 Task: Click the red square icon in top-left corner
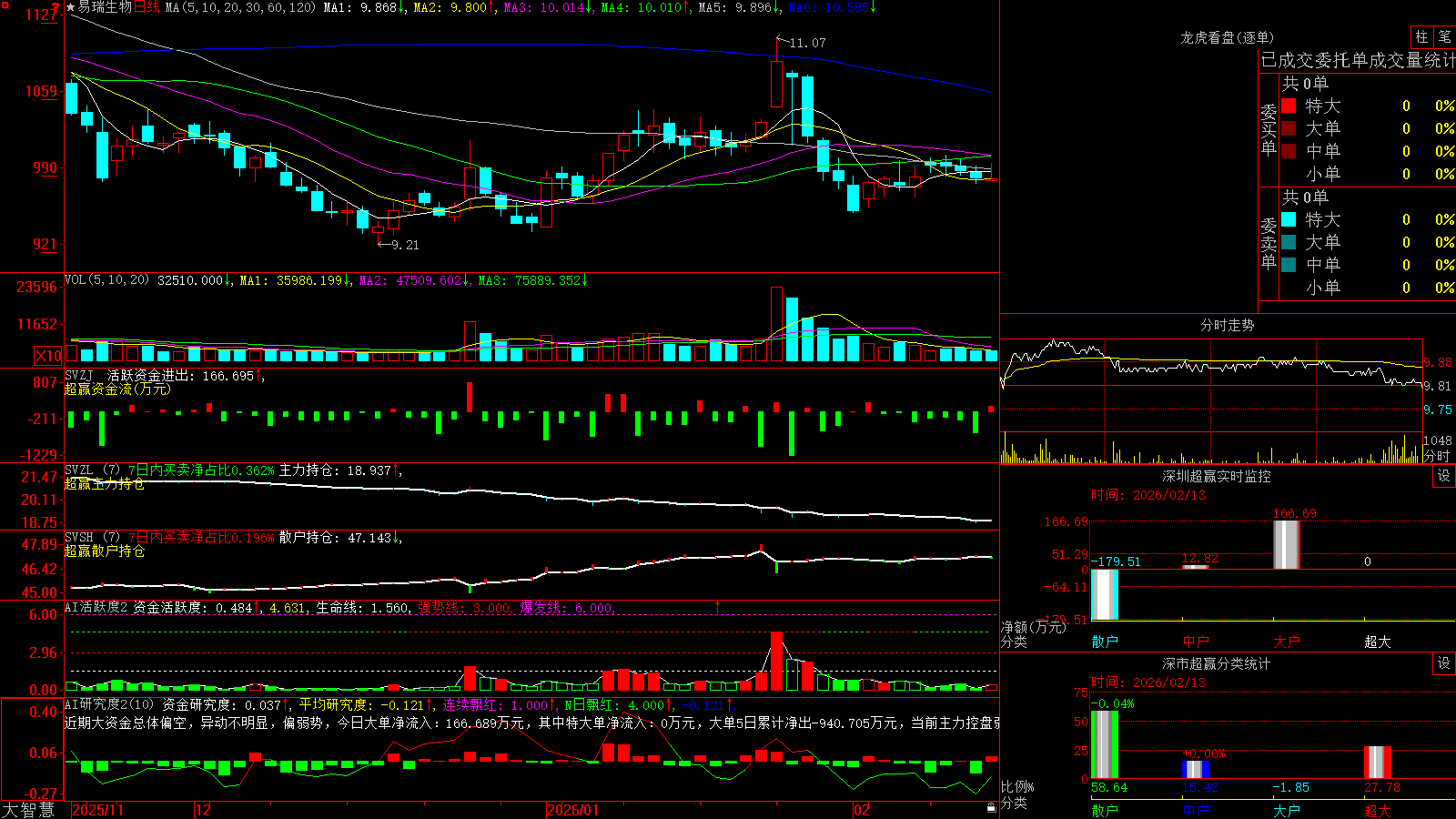5,5
